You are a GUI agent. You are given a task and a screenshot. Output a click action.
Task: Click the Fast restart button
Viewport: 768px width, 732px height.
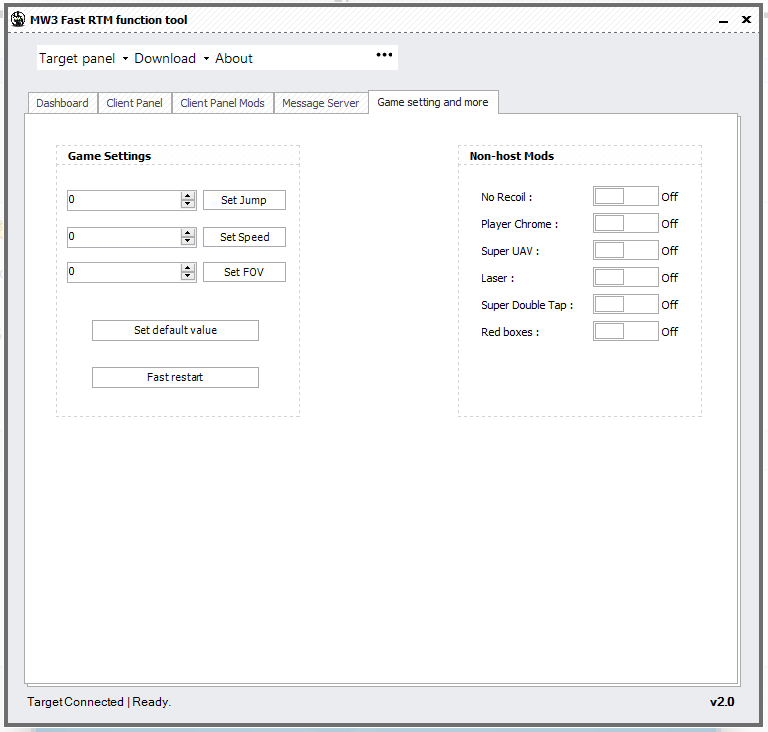[x=175, y=377]
